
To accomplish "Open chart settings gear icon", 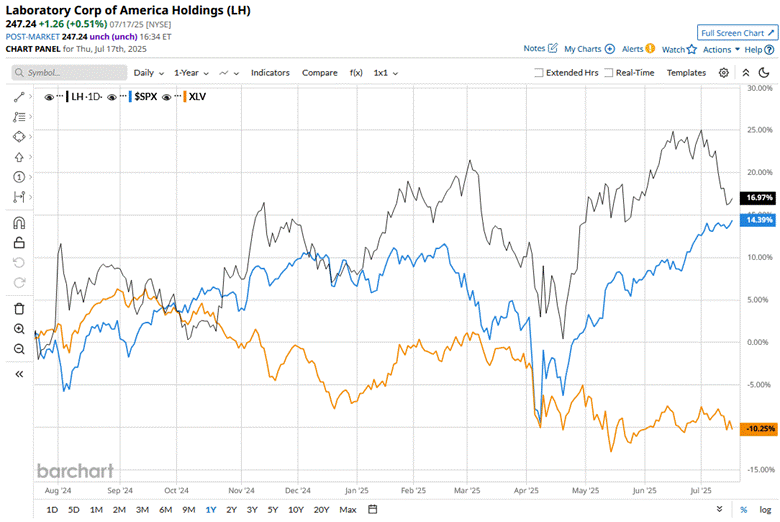I will tap(724, 73).
